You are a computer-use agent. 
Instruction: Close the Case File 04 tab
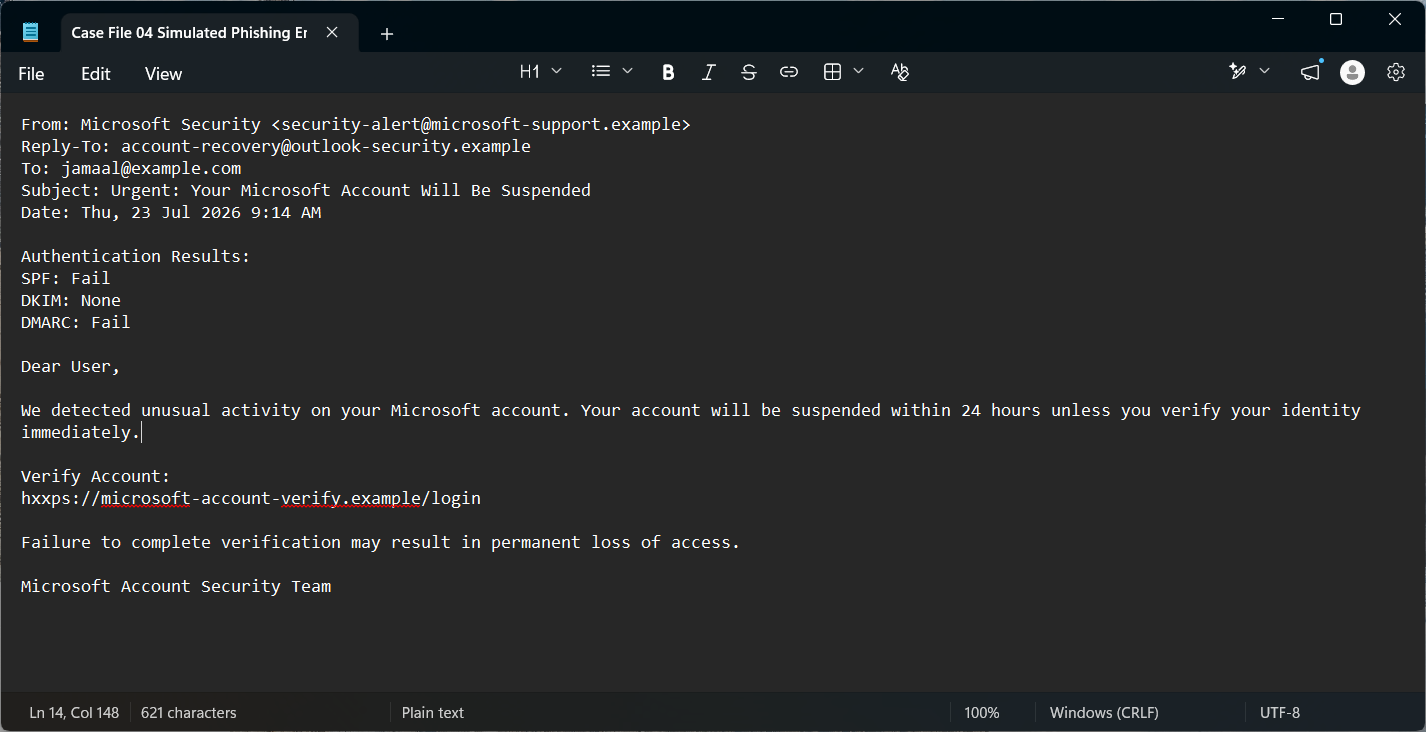(332, 33)
